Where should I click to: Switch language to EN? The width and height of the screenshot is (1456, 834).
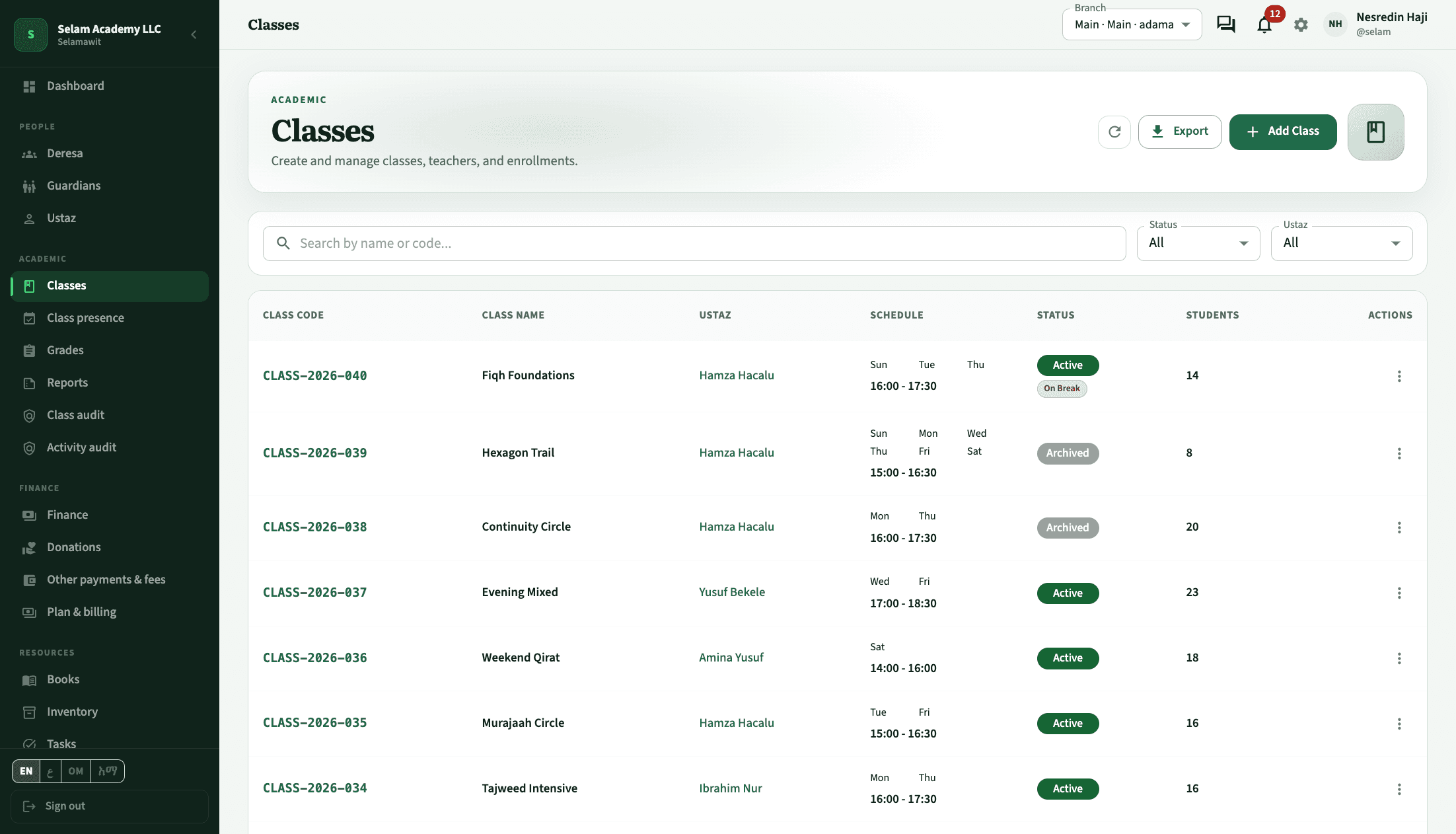[26, 771]
